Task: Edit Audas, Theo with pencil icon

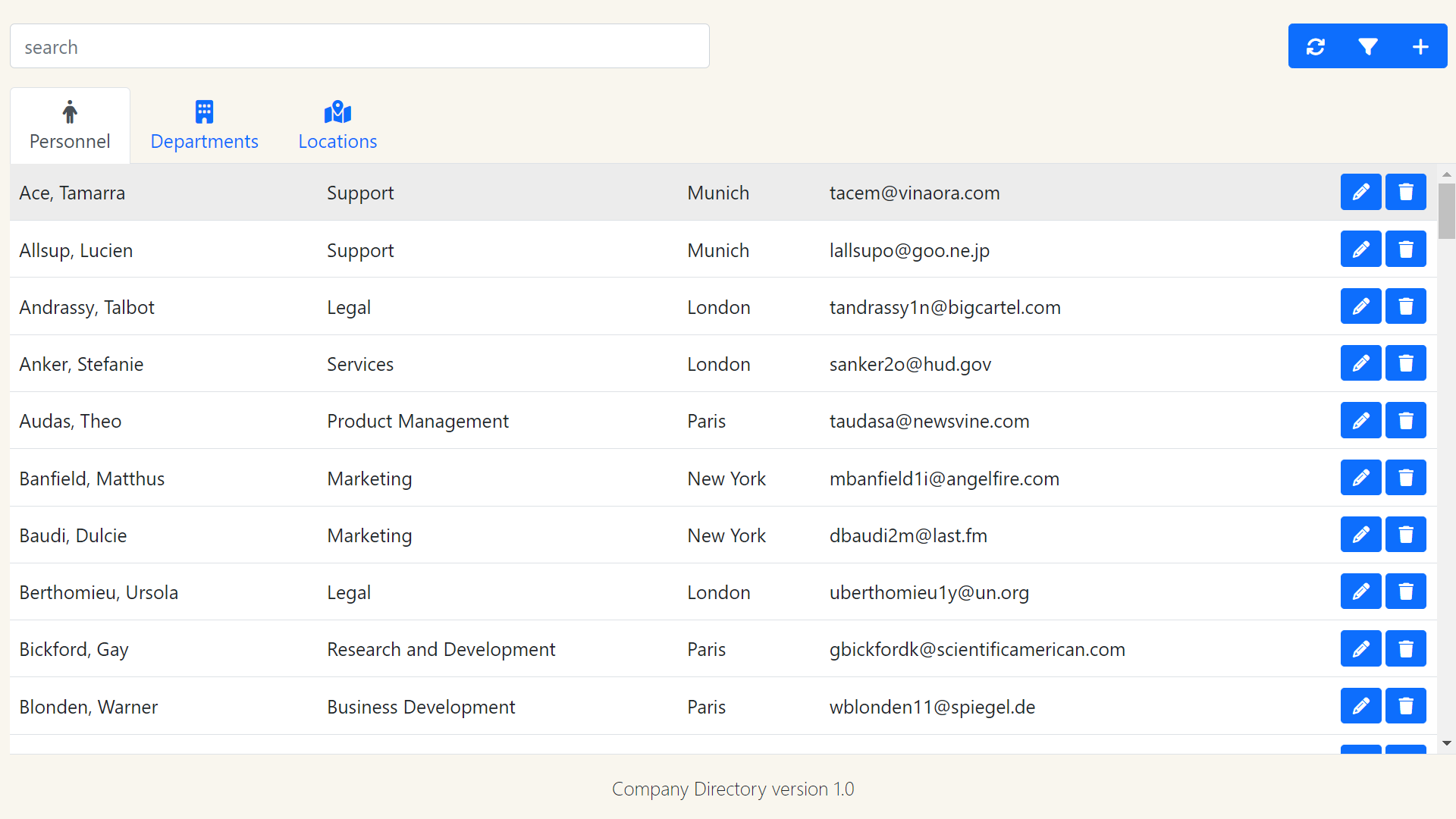Action: pyautogui.click(x=1360, y=421)
